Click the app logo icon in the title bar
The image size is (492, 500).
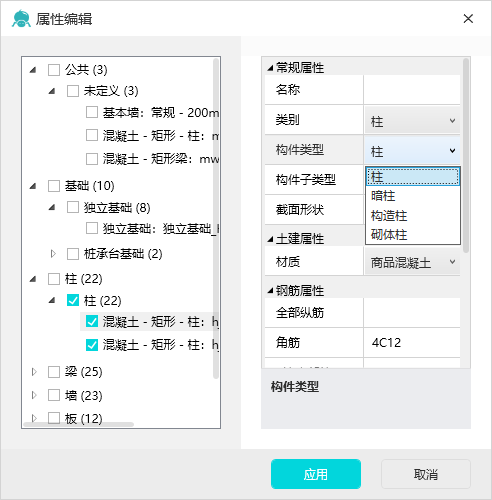[x=21, y=19]
